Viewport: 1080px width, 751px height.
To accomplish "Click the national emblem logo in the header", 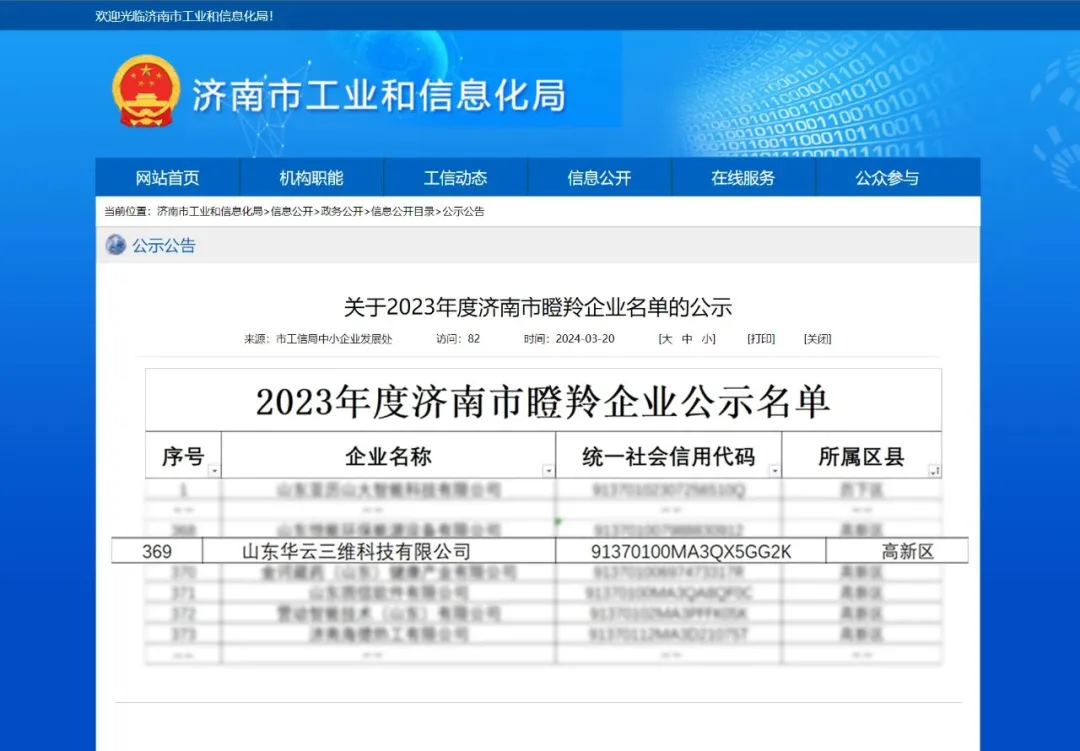I will click(x=146, y=92).
